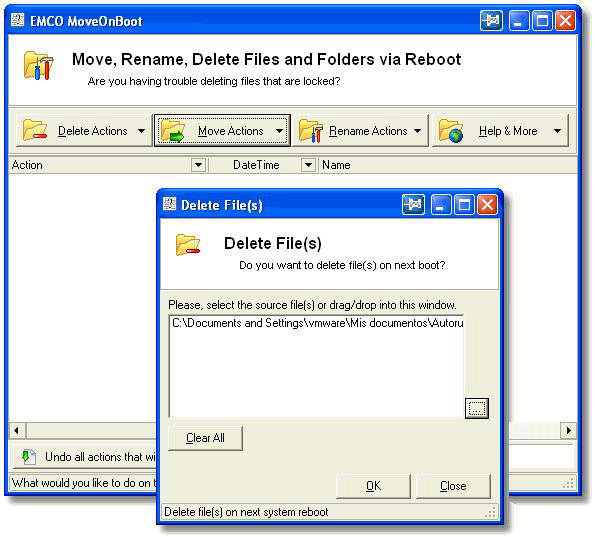
Task: Close the Delete File(s) dialog with X
Action: (488, 205)
